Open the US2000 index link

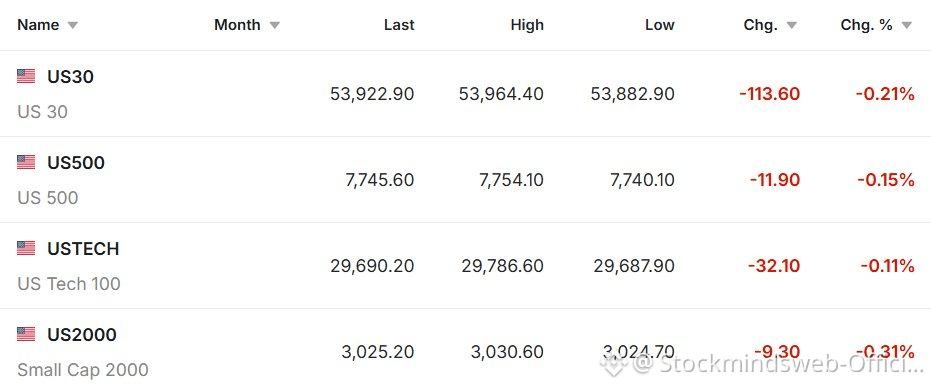[x=82, y=335]
